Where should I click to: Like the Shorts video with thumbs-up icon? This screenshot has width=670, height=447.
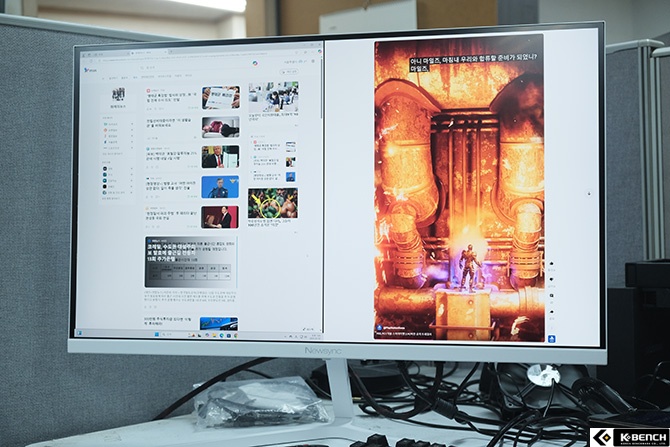(x=551, y=264)
